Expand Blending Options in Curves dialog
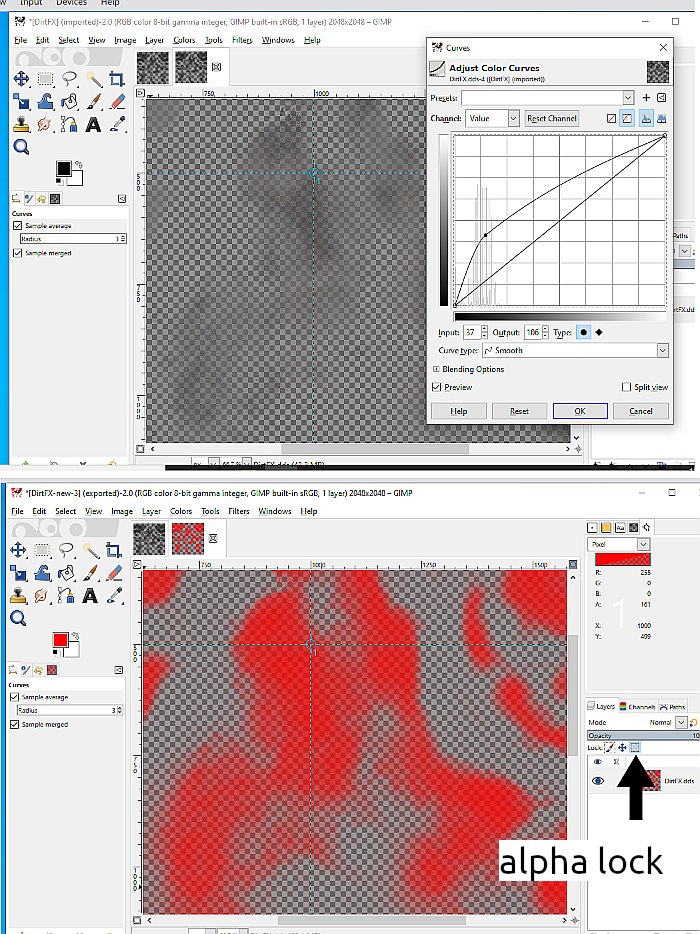Image resolution: width=700 pixels, height=934 pixels. 437,369
